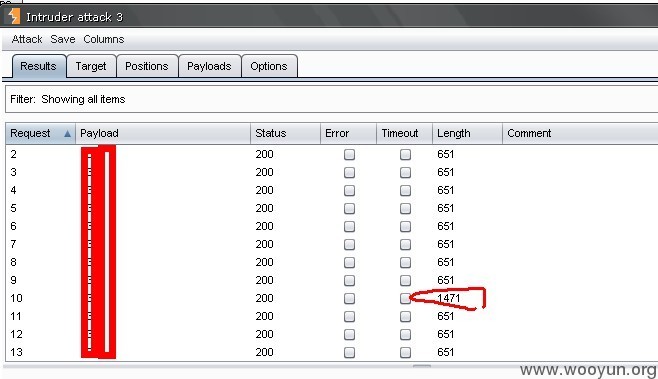Sort by the Error column header
The width and height of the screenshot is (658, 379).
pos(348,133)
